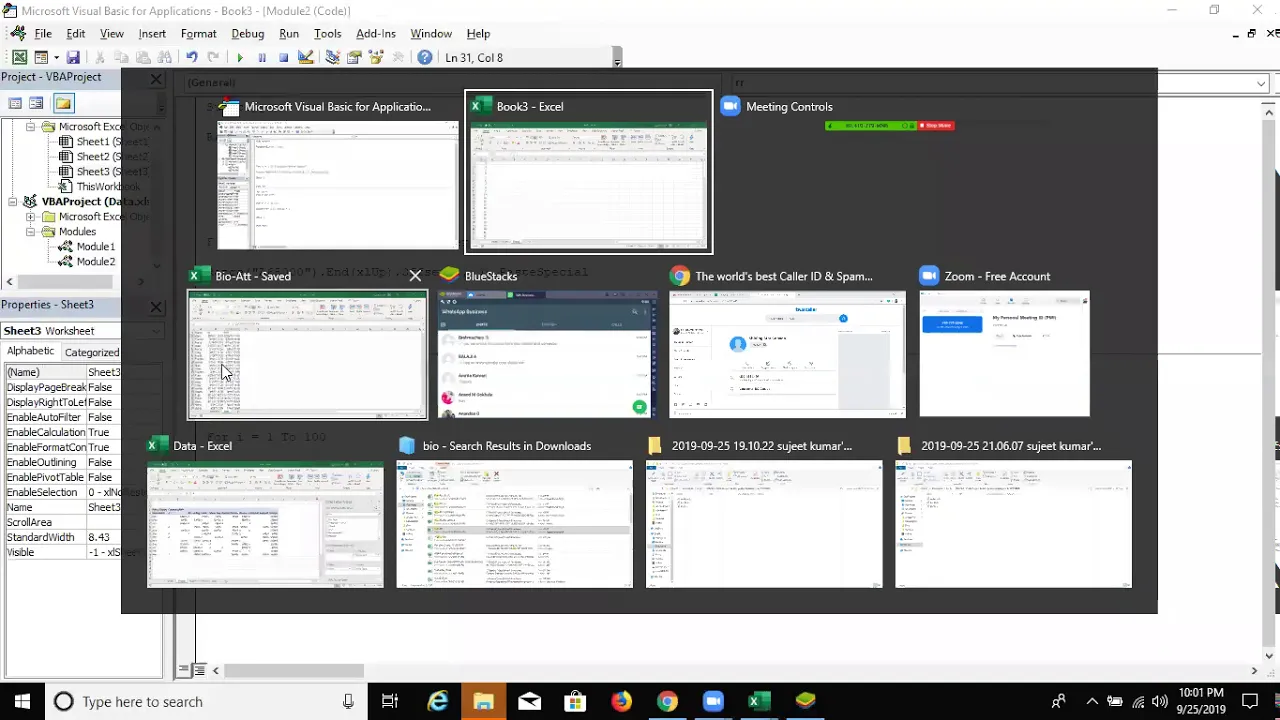The width and height of the screenshot is (1280, 720).
Task: Open the blue Help question mark icon
Action: coord(425,58)
